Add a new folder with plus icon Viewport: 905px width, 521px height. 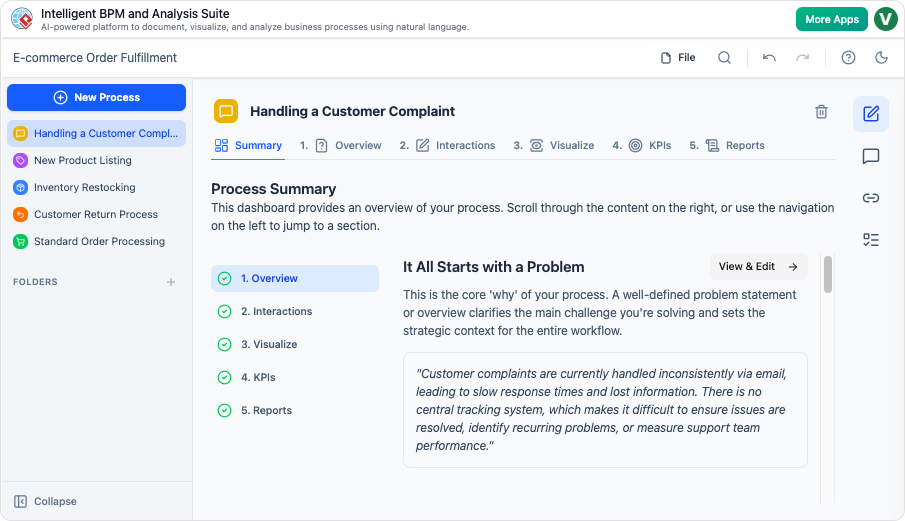point(171,282)
